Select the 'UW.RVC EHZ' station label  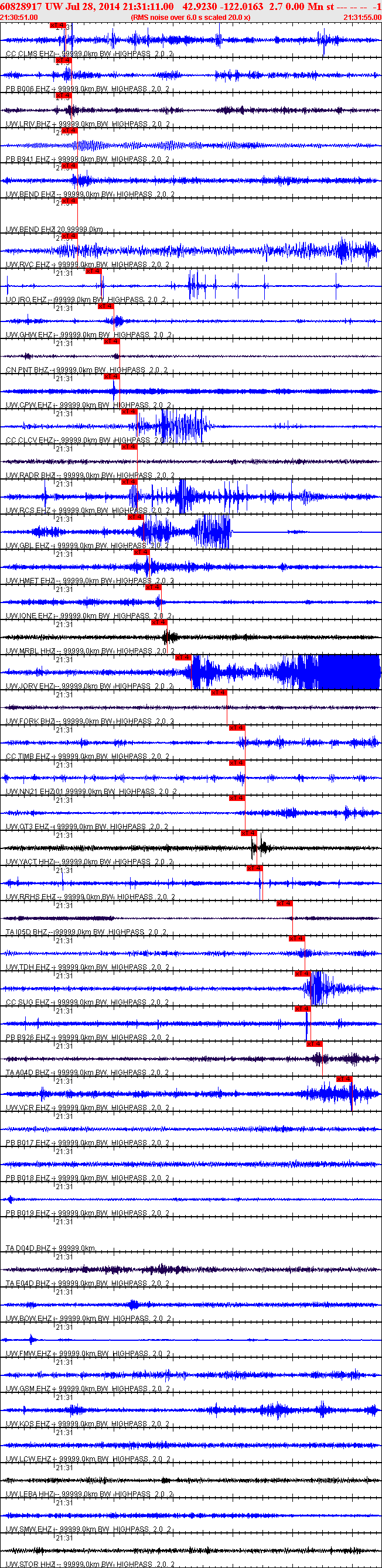tap(28, 265)
